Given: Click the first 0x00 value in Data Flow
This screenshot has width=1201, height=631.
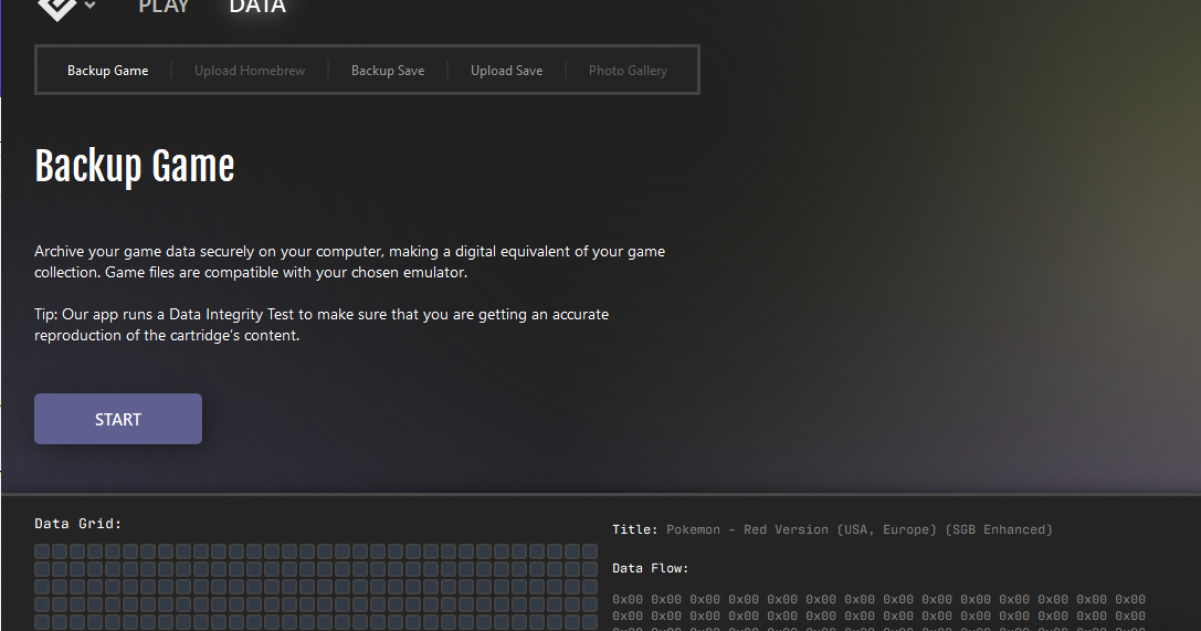Looking at the screenshot, I should 628,600.
